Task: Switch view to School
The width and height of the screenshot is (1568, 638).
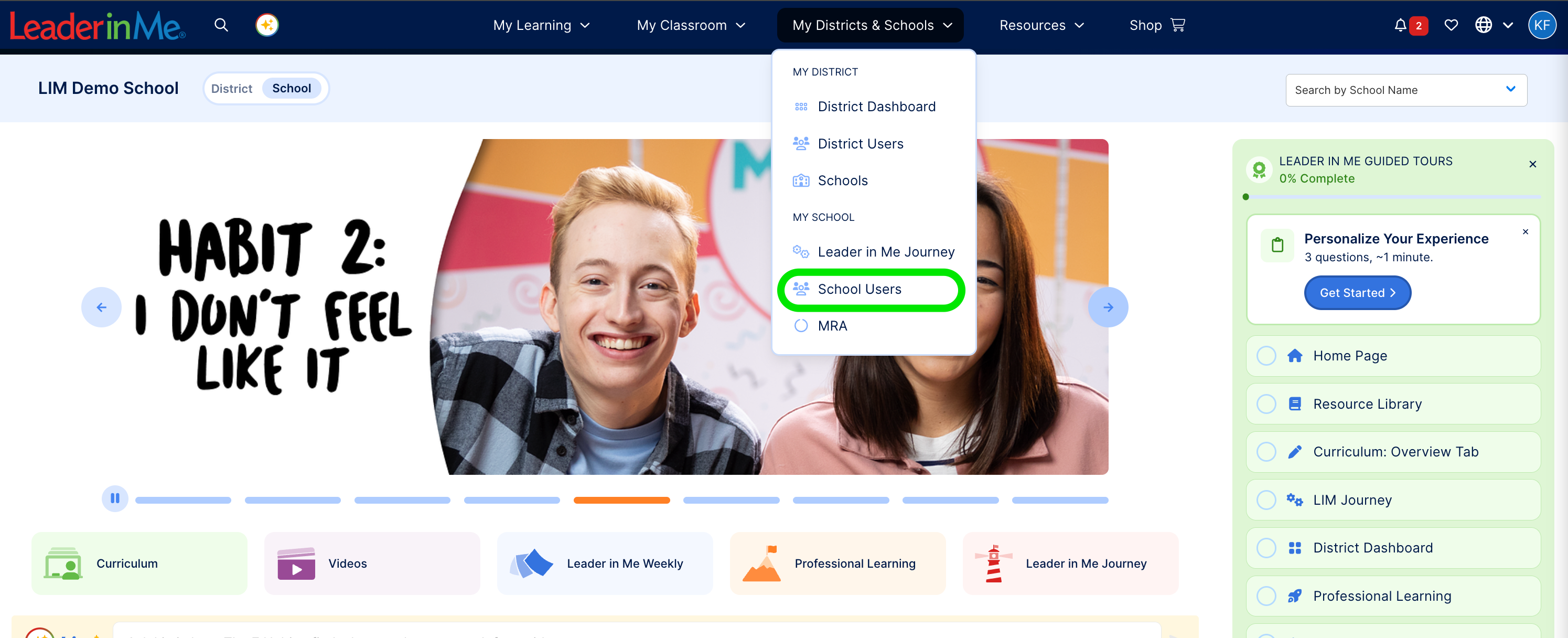Action: pos(292,88)
